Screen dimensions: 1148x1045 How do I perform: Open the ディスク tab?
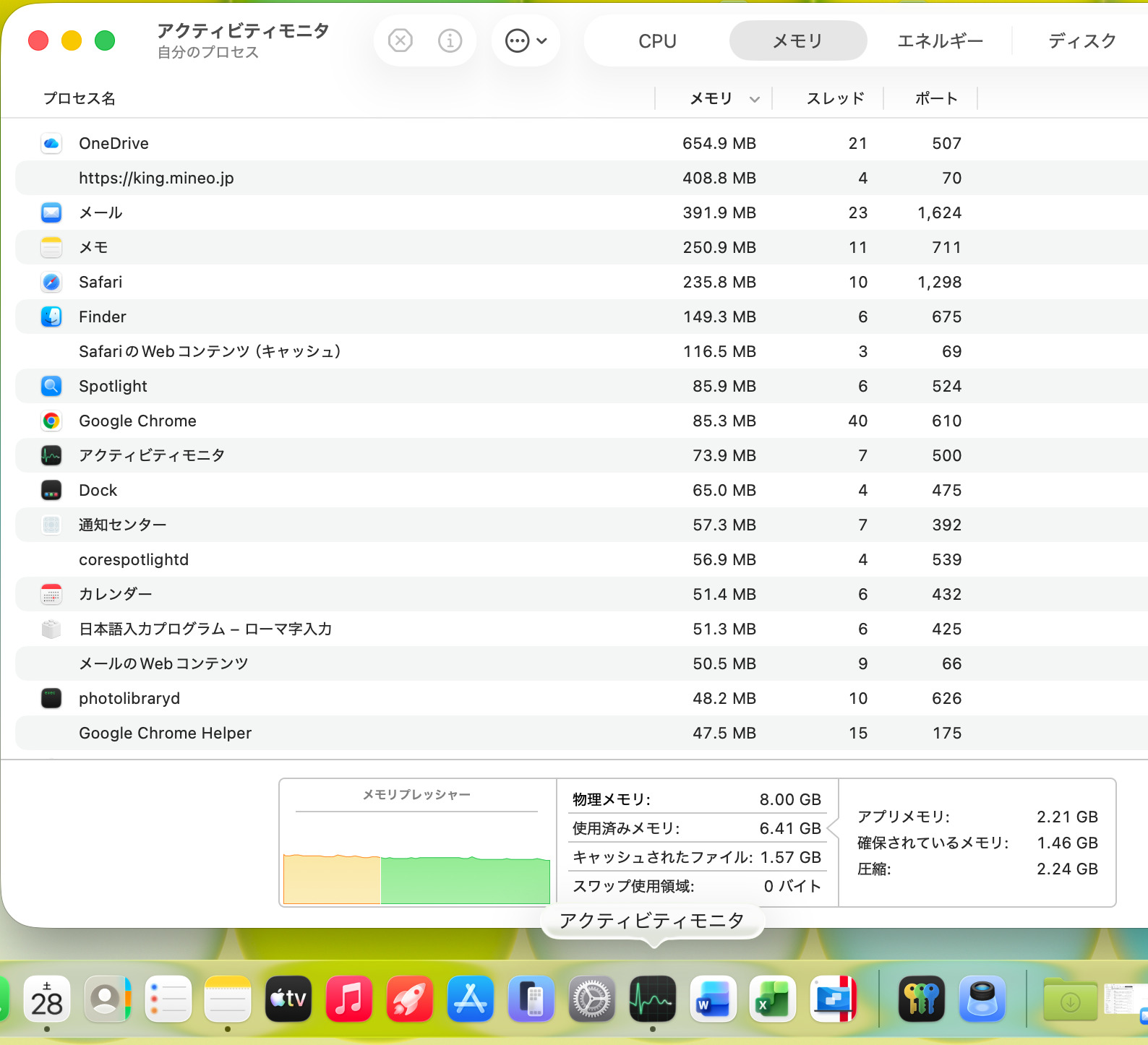(x=1081, y=41)
